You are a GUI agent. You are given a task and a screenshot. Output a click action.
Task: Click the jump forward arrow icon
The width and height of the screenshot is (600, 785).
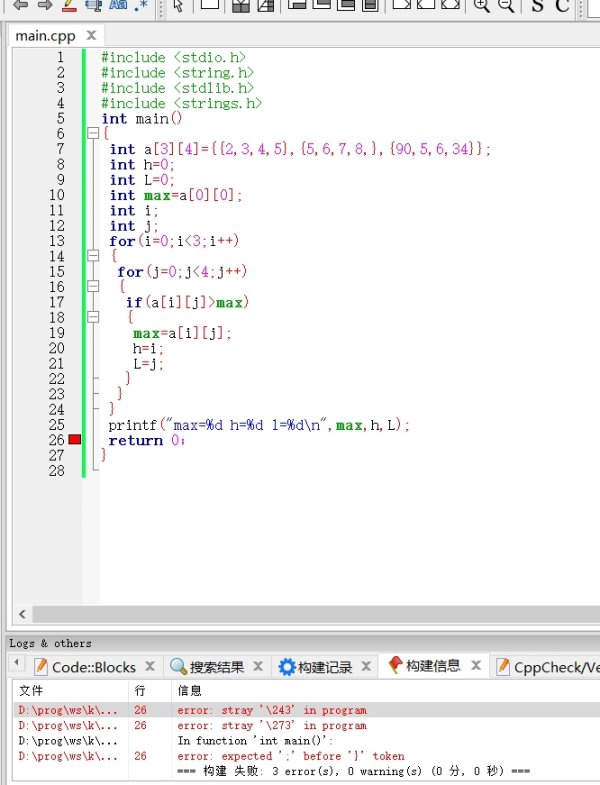point(44,5)
